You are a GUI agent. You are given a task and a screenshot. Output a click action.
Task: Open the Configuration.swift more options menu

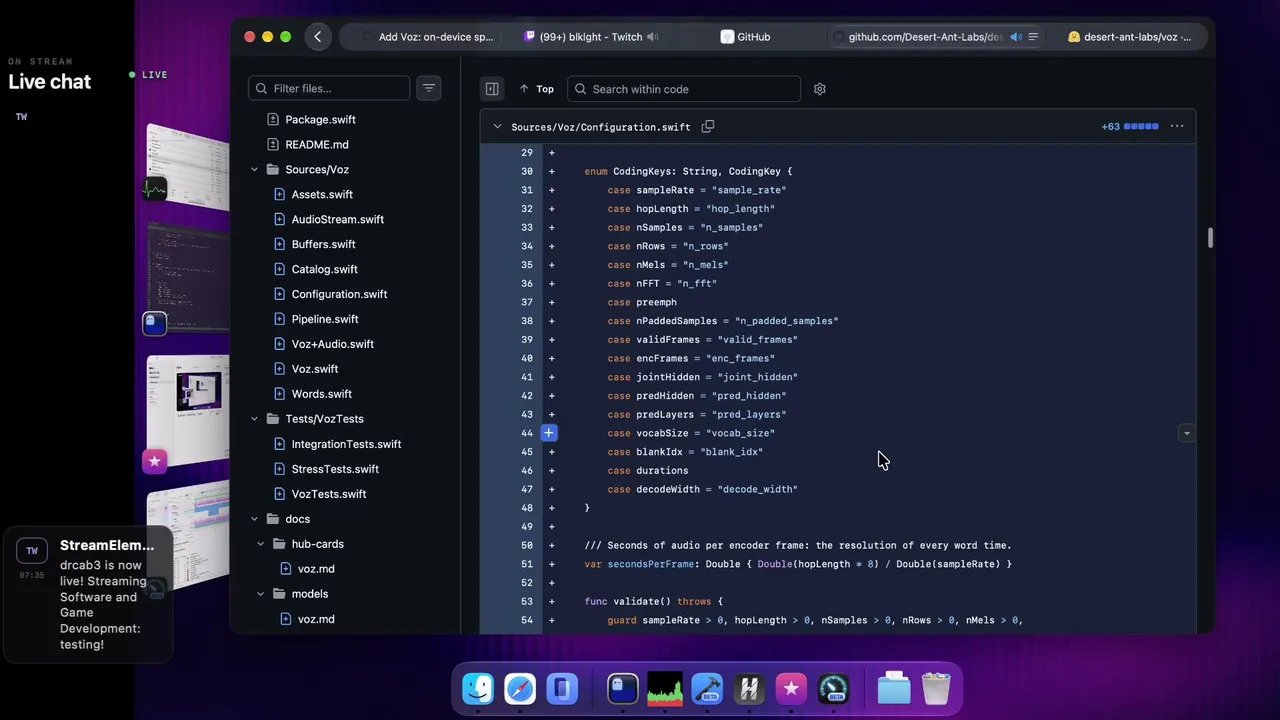pos(1177,127)
